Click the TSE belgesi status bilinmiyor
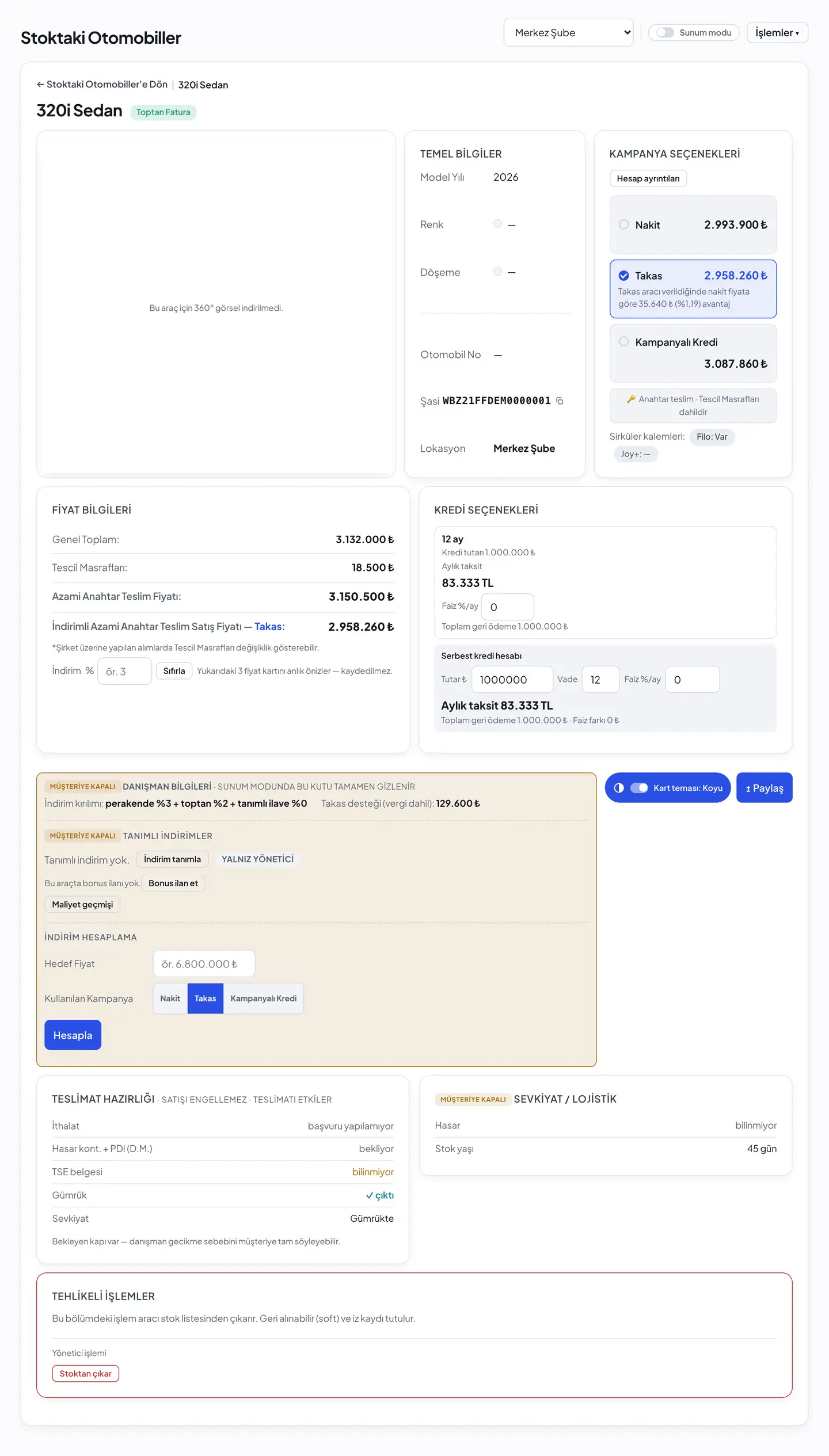This screenshot has width=829, height=1456. tap(373, 1172)
